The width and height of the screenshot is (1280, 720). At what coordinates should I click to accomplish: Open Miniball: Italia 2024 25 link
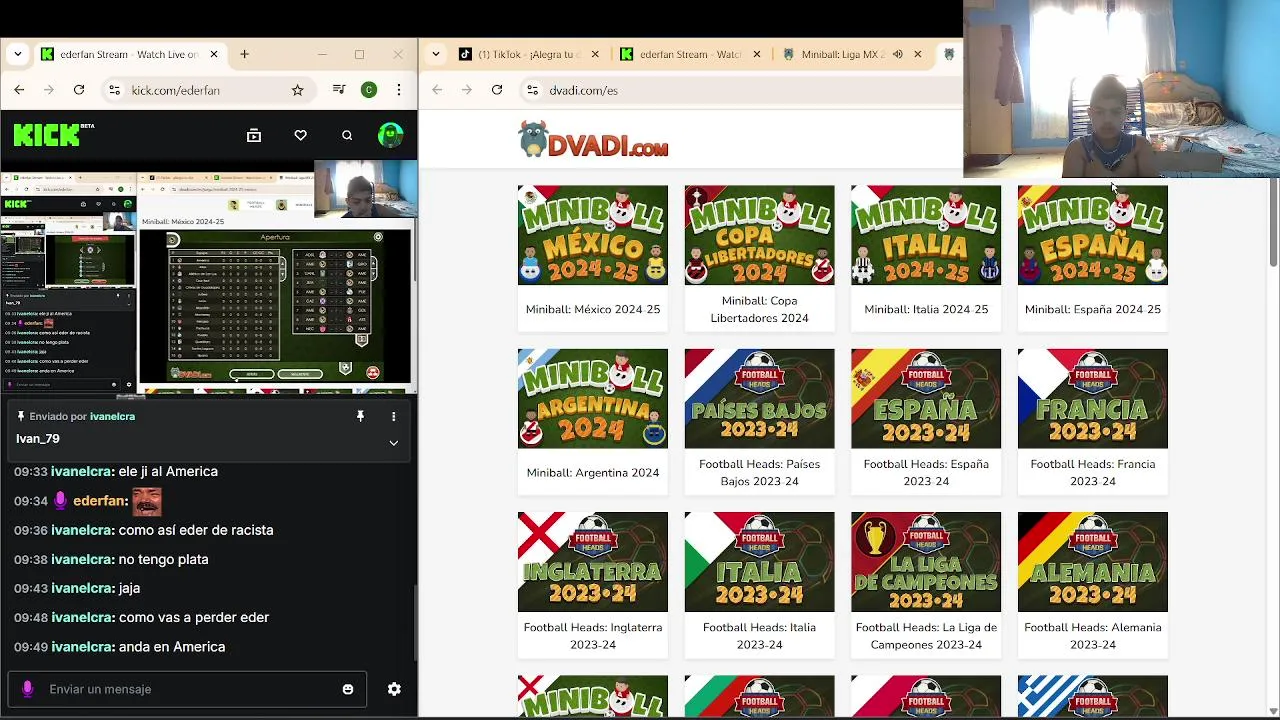coord(926,309)
